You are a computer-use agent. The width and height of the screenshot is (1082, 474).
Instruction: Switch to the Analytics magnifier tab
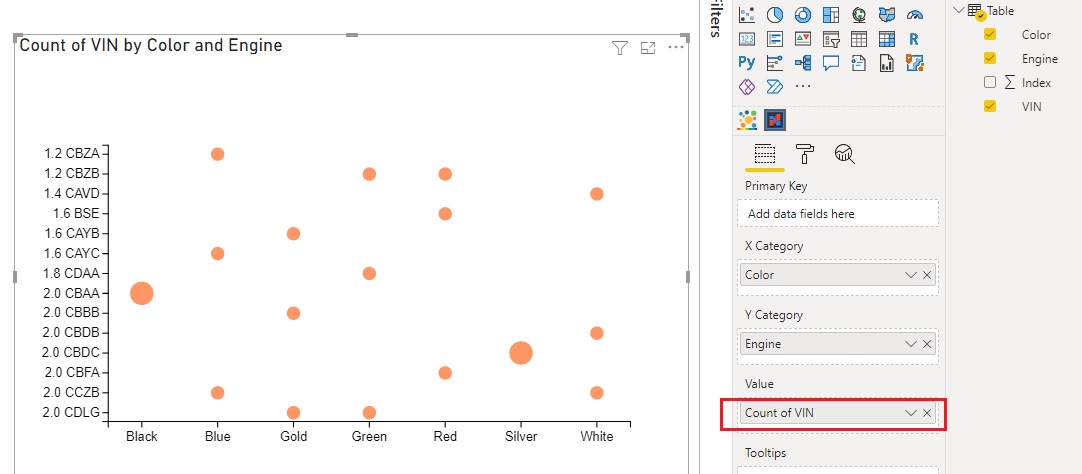click(845, 153)
